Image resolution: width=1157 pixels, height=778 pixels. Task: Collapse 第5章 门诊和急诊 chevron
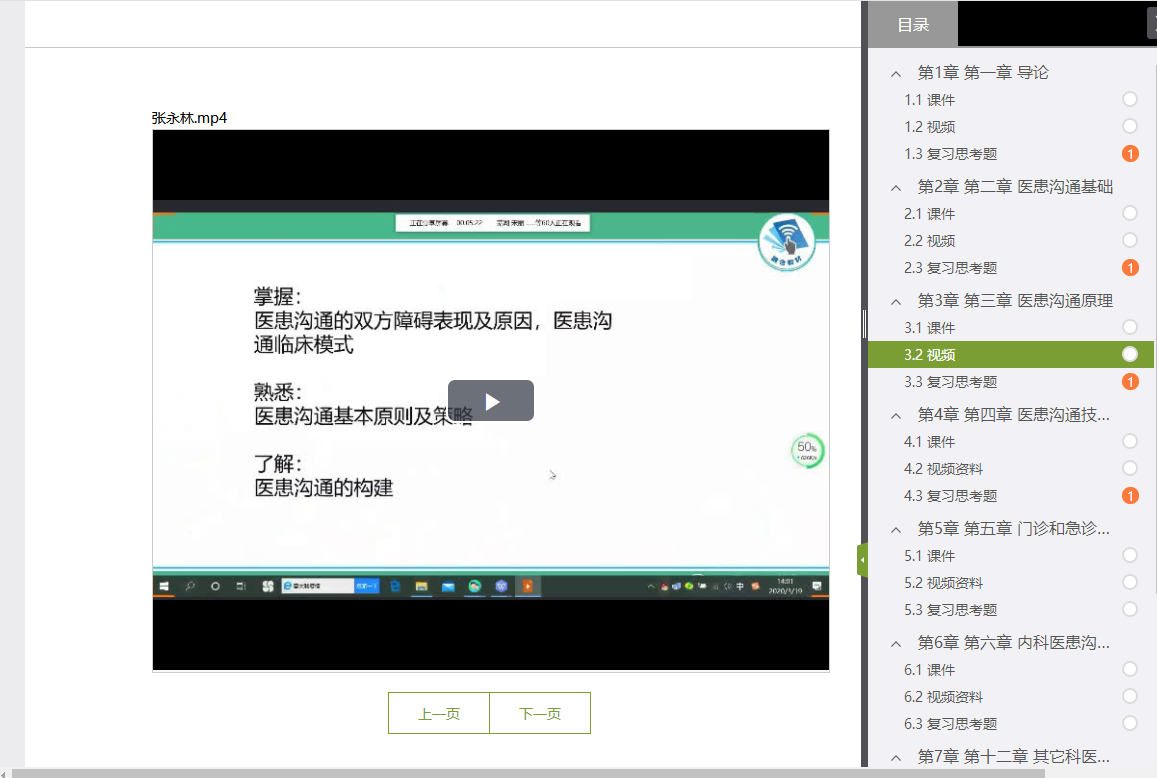coord(896,529)
